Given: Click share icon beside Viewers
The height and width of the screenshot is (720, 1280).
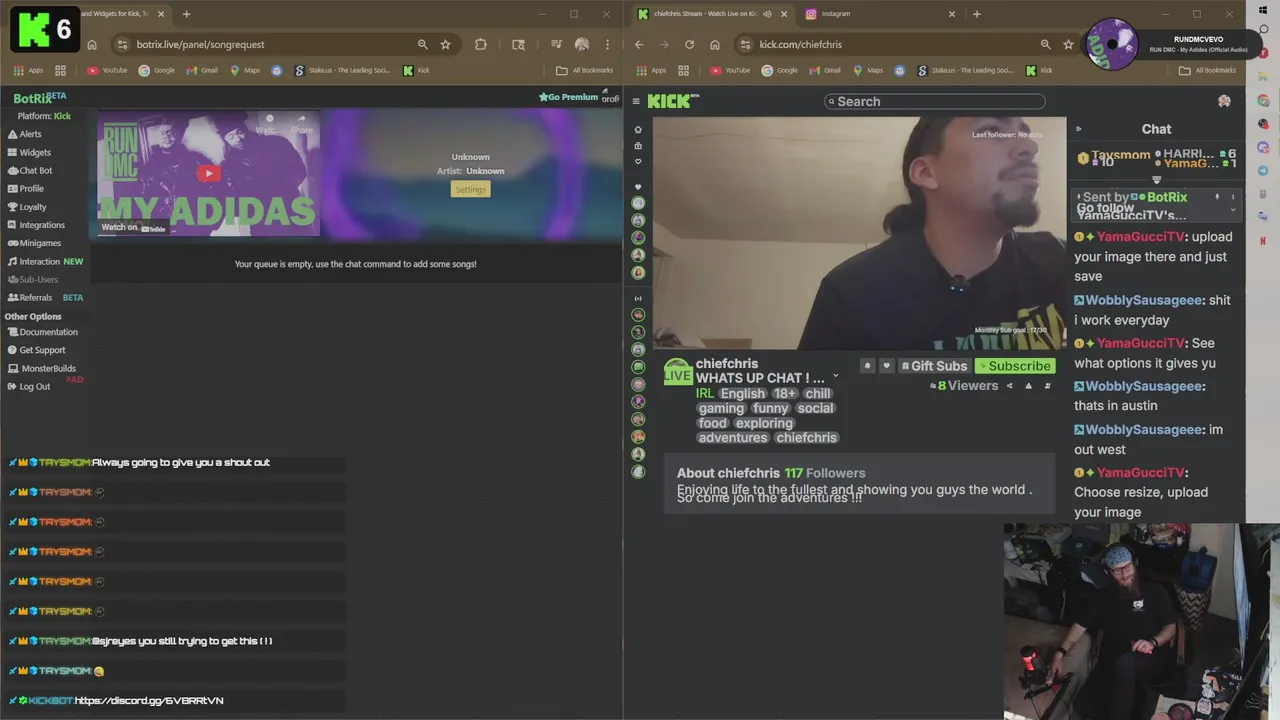Looking at the screenshot, I should [x=1009, y=386].
